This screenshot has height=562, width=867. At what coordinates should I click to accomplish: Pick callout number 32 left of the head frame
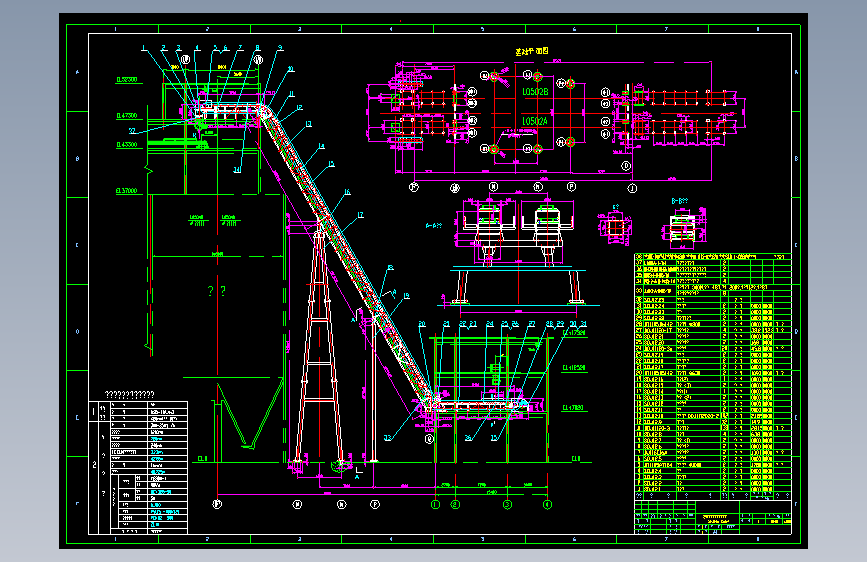tap(132, 131)
